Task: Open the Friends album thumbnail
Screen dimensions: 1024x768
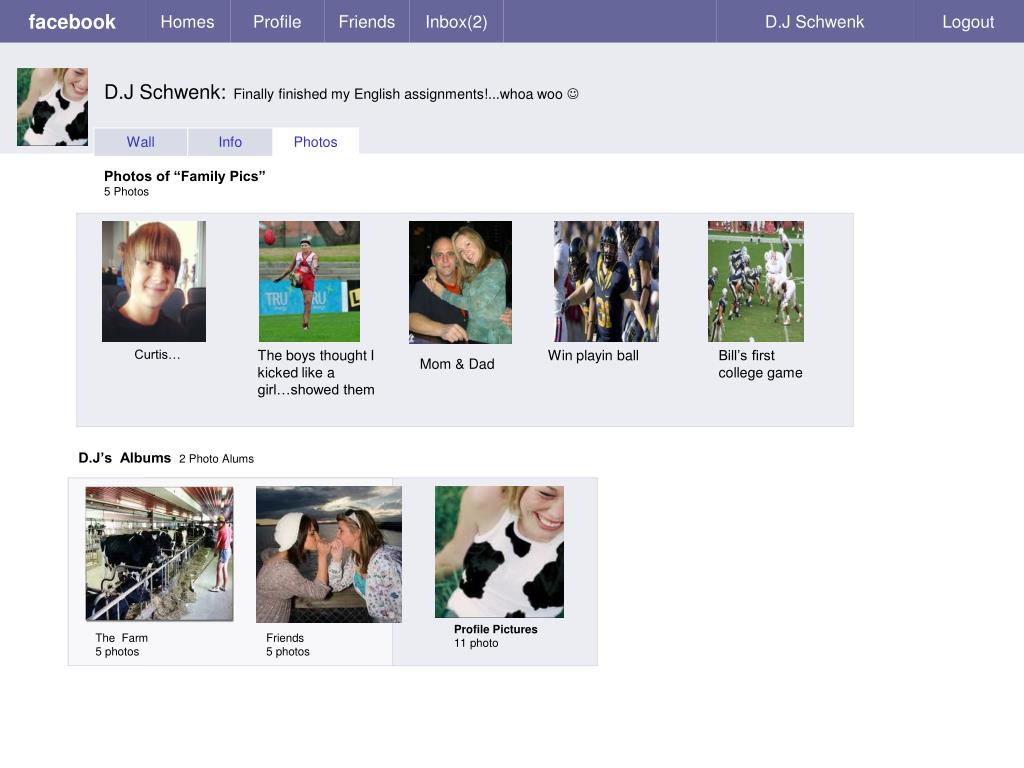Action: [x=328, y=554]
